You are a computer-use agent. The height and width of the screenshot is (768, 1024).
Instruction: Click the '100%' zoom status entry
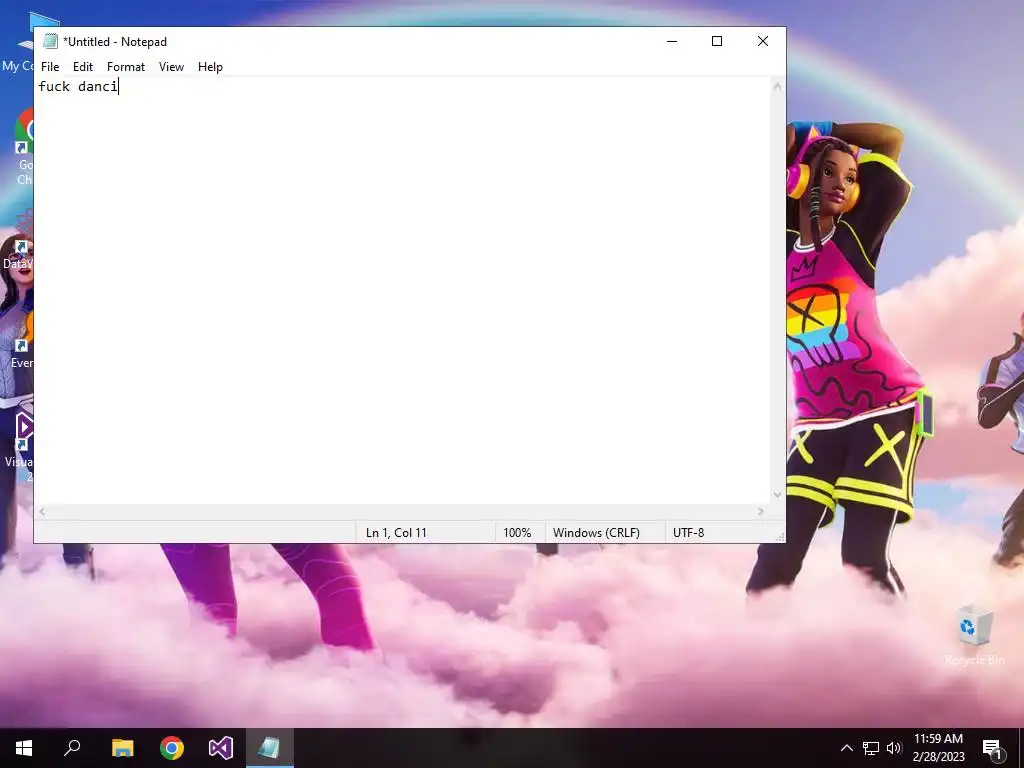point(517,533)
